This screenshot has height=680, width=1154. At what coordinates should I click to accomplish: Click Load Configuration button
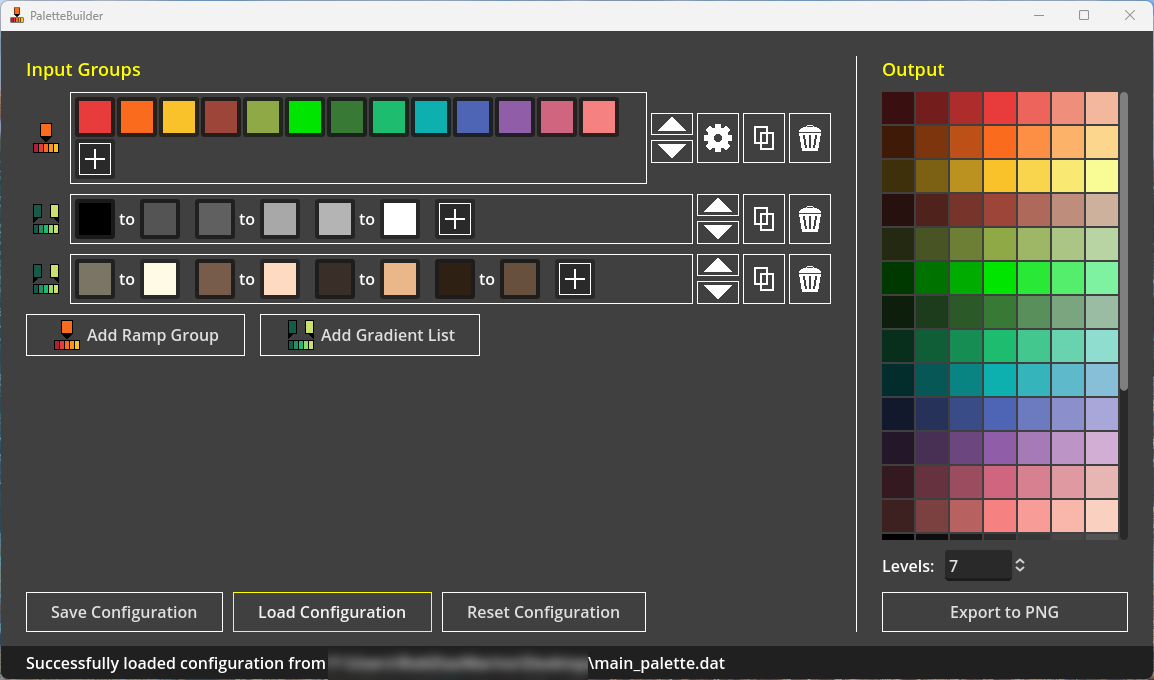tap(332, 612)
